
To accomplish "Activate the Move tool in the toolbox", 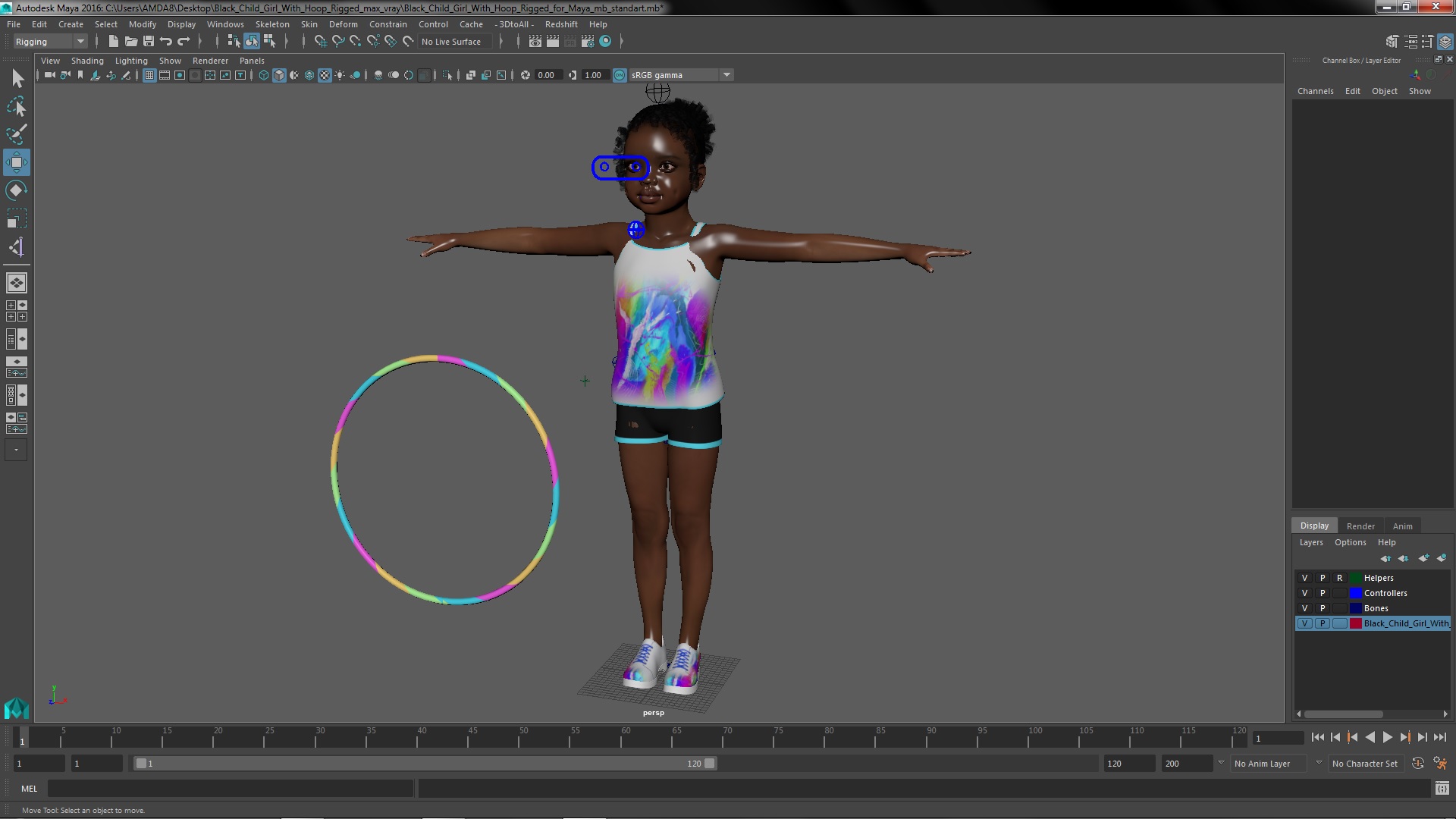I will (17, 162).
